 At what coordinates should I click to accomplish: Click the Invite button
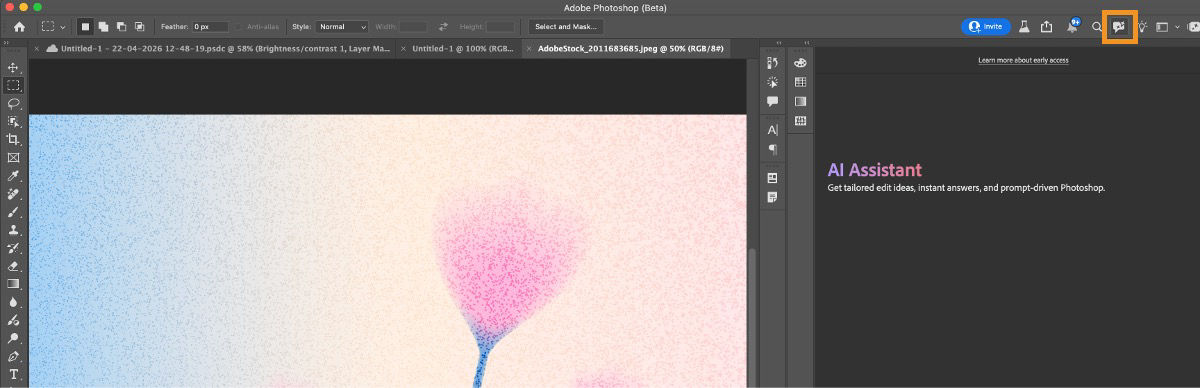985,27
